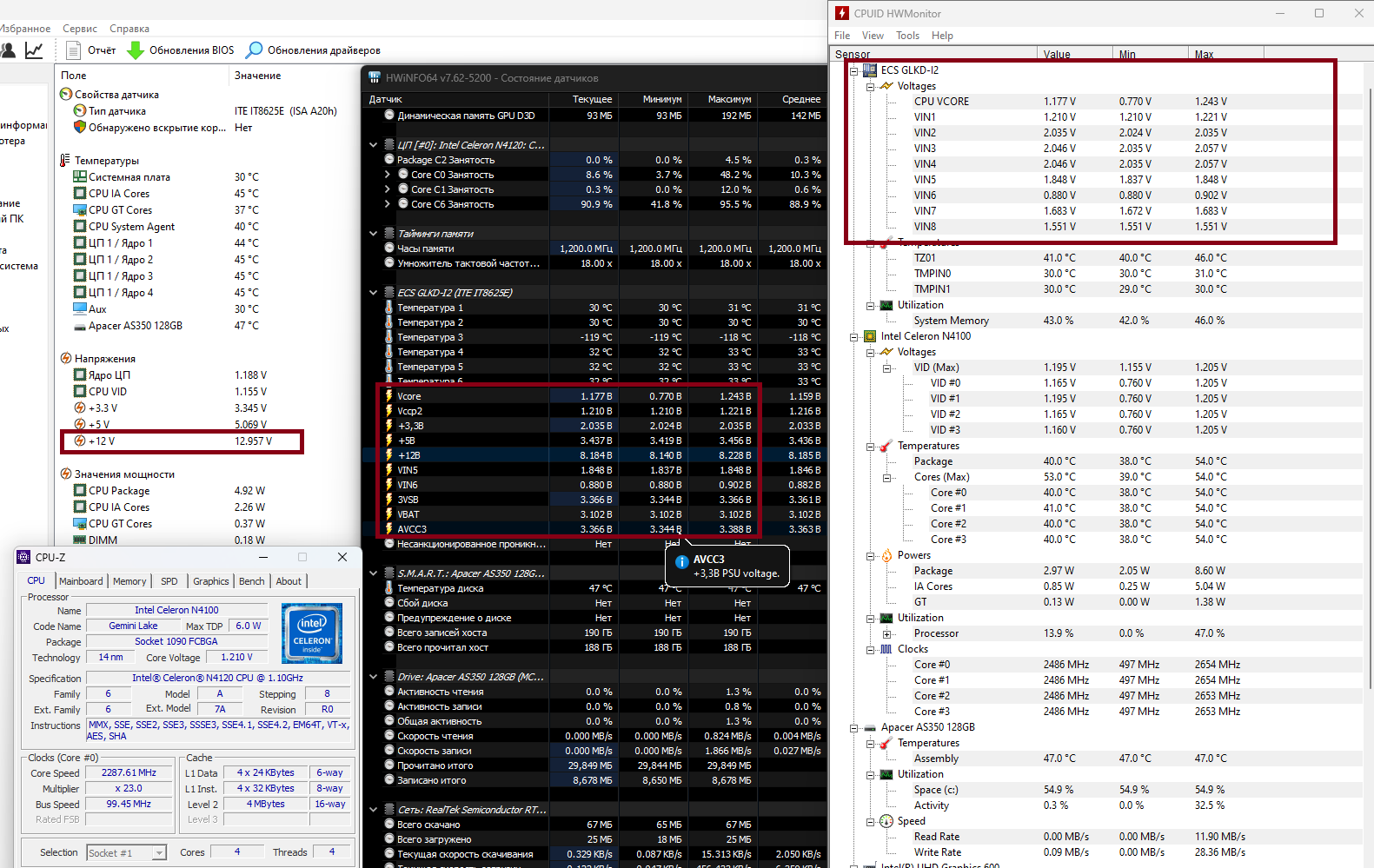Viewport: 1374px width, 868px height.
Task: Click the Core Speed value 2287.61 MHz
Action: click(x=129, y=772)
